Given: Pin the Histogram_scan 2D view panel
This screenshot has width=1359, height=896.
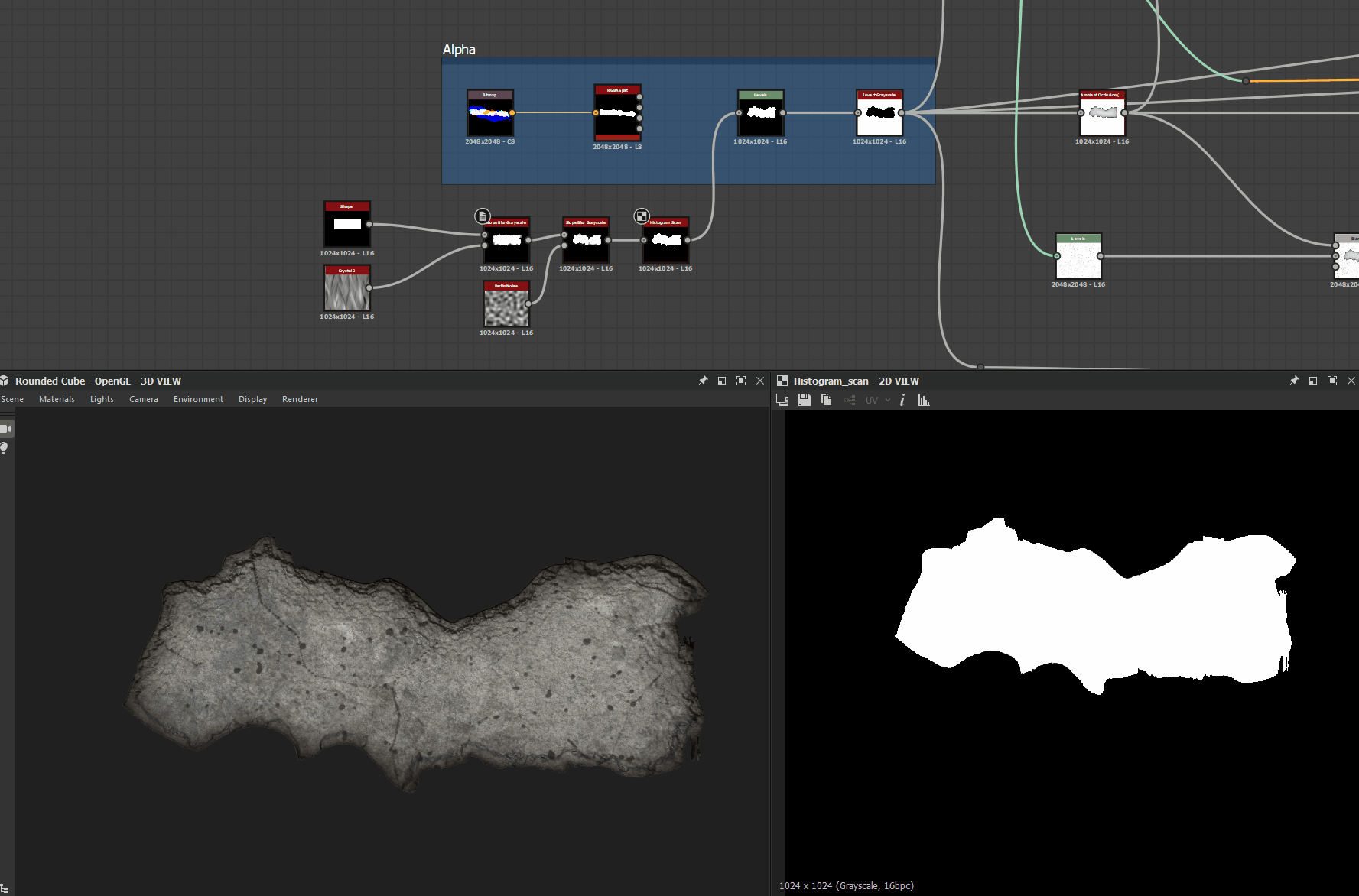Looking at the screenshot, I should [1294, 381].
